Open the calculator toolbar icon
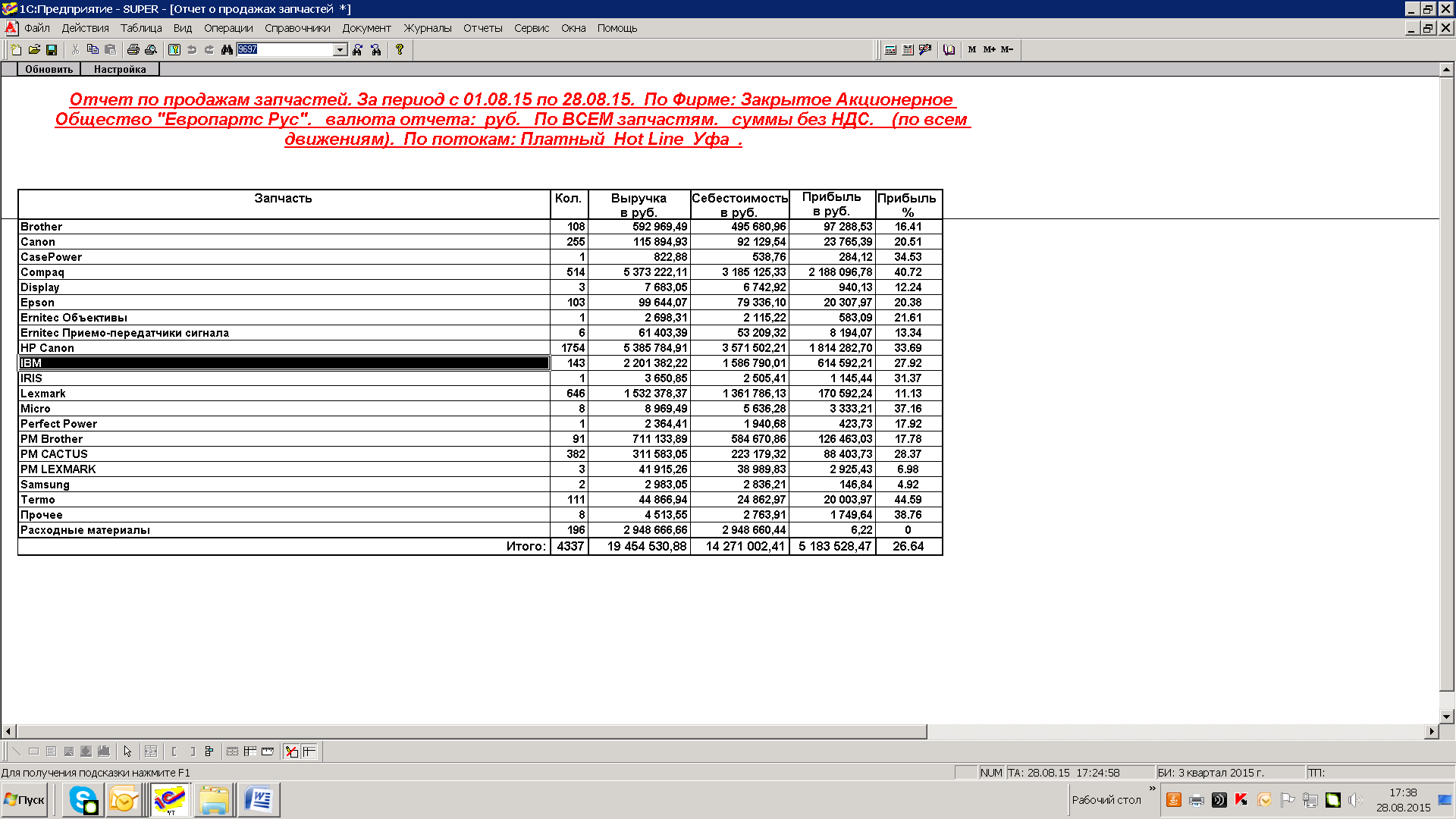Screen dimensions: 1456x819 click(890, 49)
